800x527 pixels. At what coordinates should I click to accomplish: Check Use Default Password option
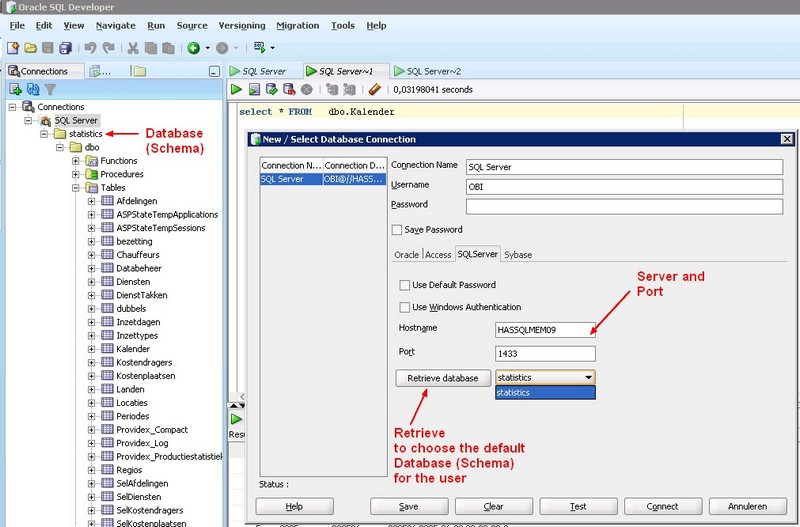[405, 285]
